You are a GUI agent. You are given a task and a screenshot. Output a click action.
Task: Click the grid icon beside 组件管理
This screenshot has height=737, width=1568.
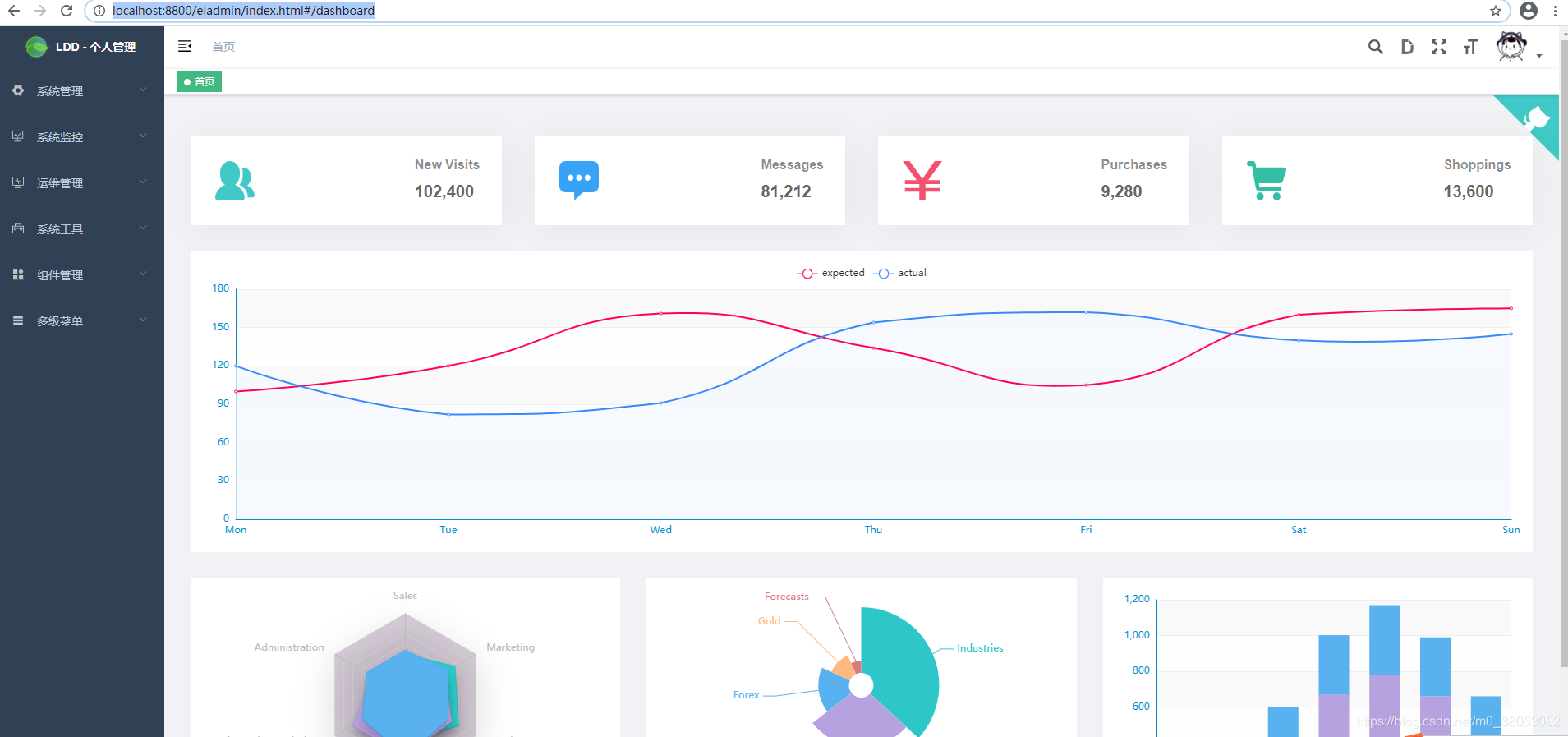(x=18, y=274)
